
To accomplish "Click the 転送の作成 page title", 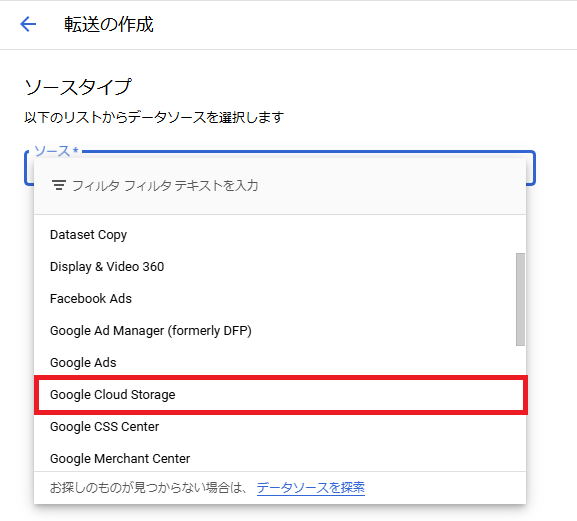I will pyautogui.click(x=109, y=25).
